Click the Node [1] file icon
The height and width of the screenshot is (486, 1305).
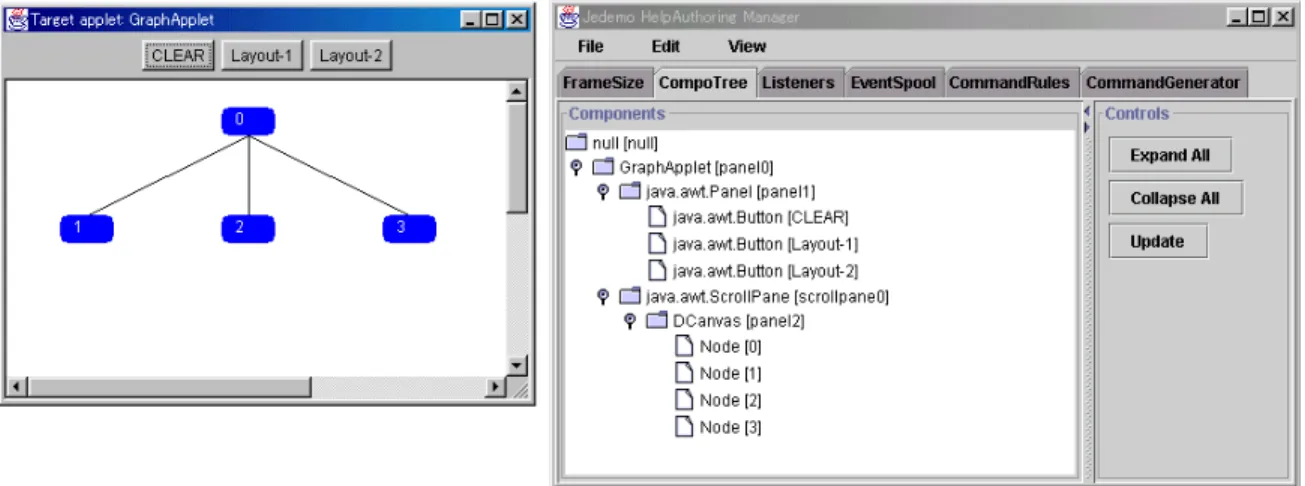(x=684, y=373)
